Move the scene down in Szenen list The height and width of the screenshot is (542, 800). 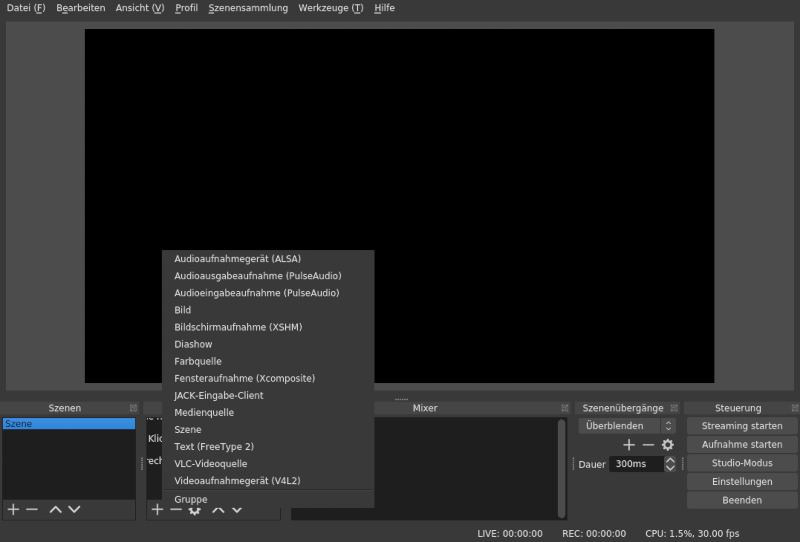74,509
